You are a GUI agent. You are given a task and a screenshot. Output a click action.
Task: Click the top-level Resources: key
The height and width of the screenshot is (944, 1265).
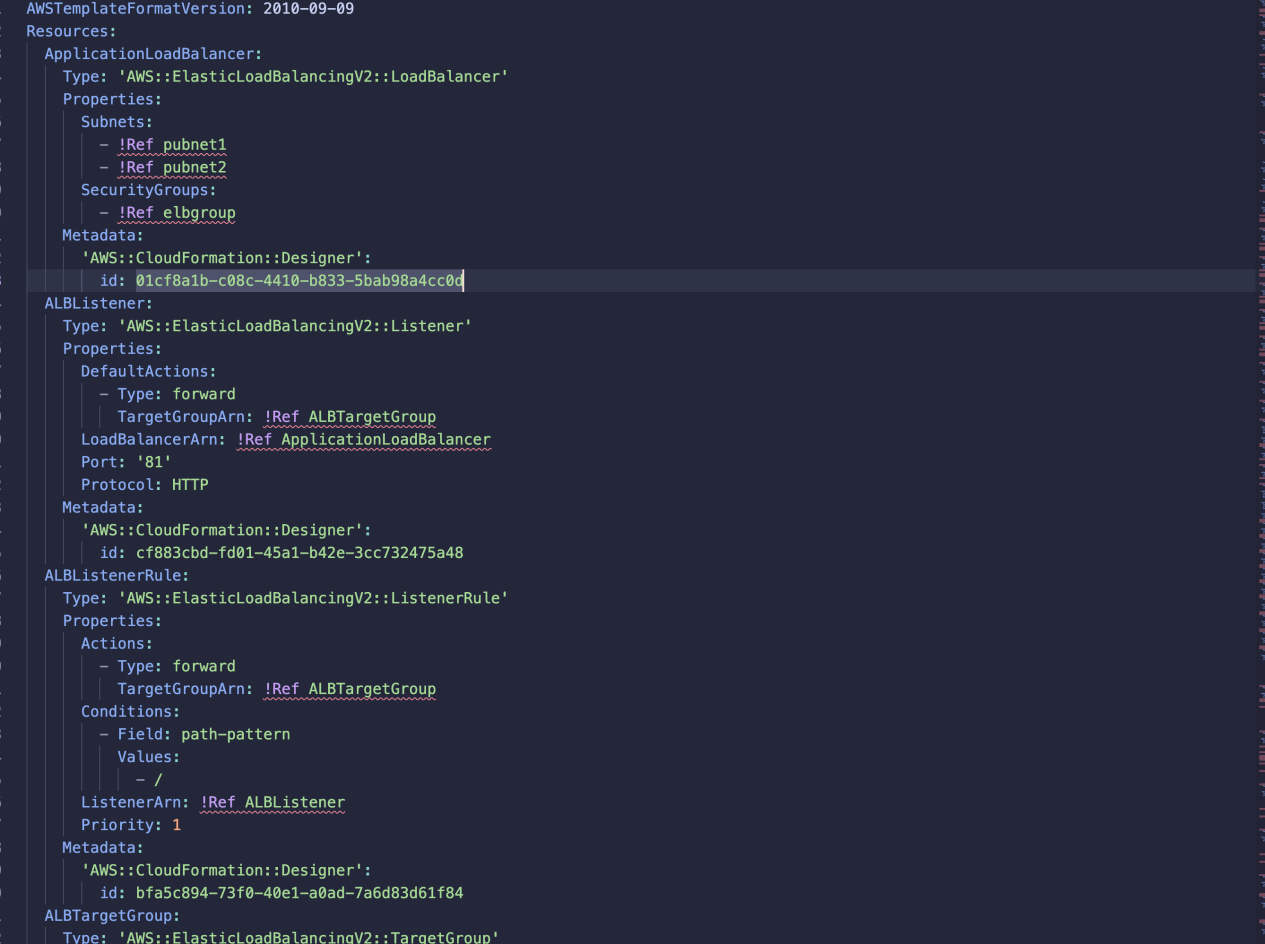tap(71, 31)
